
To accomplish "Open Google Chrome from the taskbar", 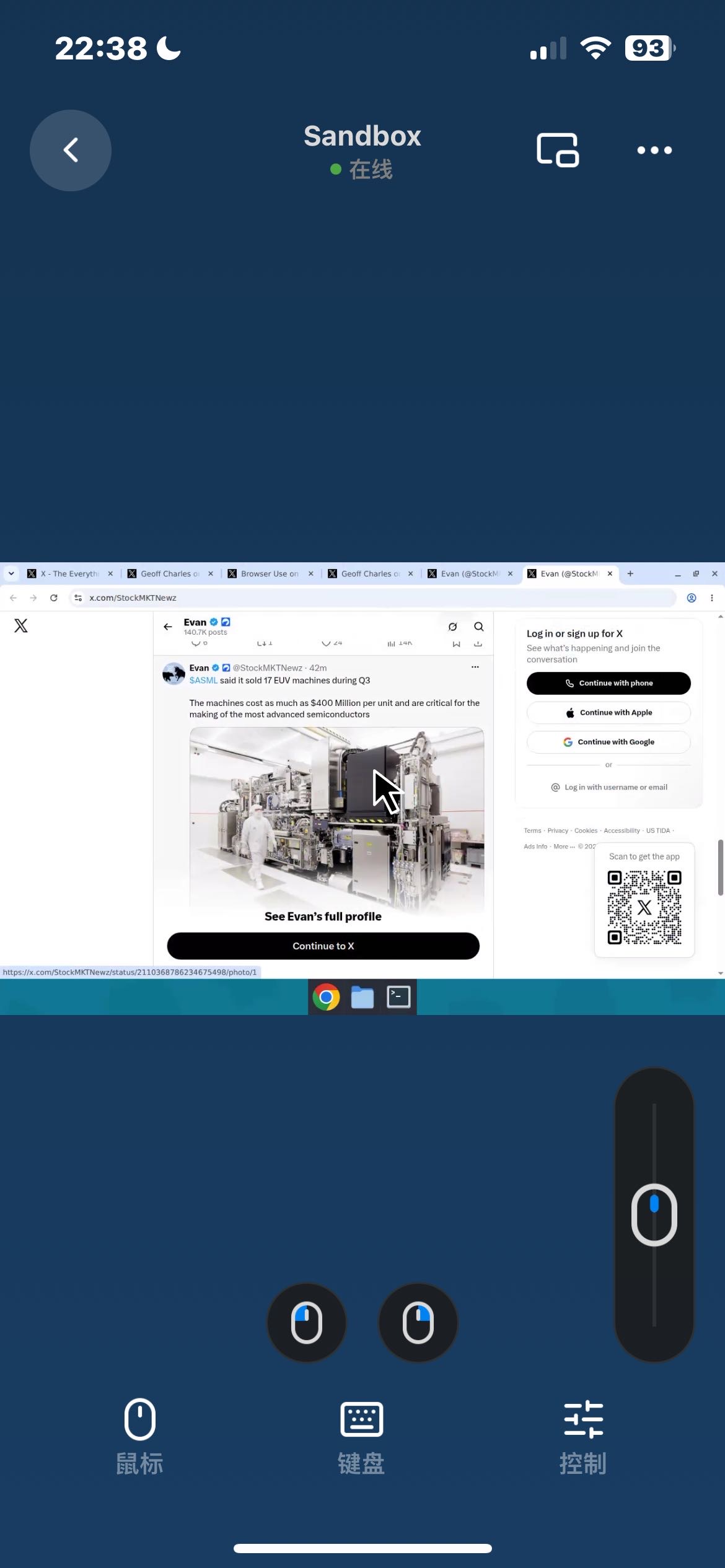I will 326,997.
